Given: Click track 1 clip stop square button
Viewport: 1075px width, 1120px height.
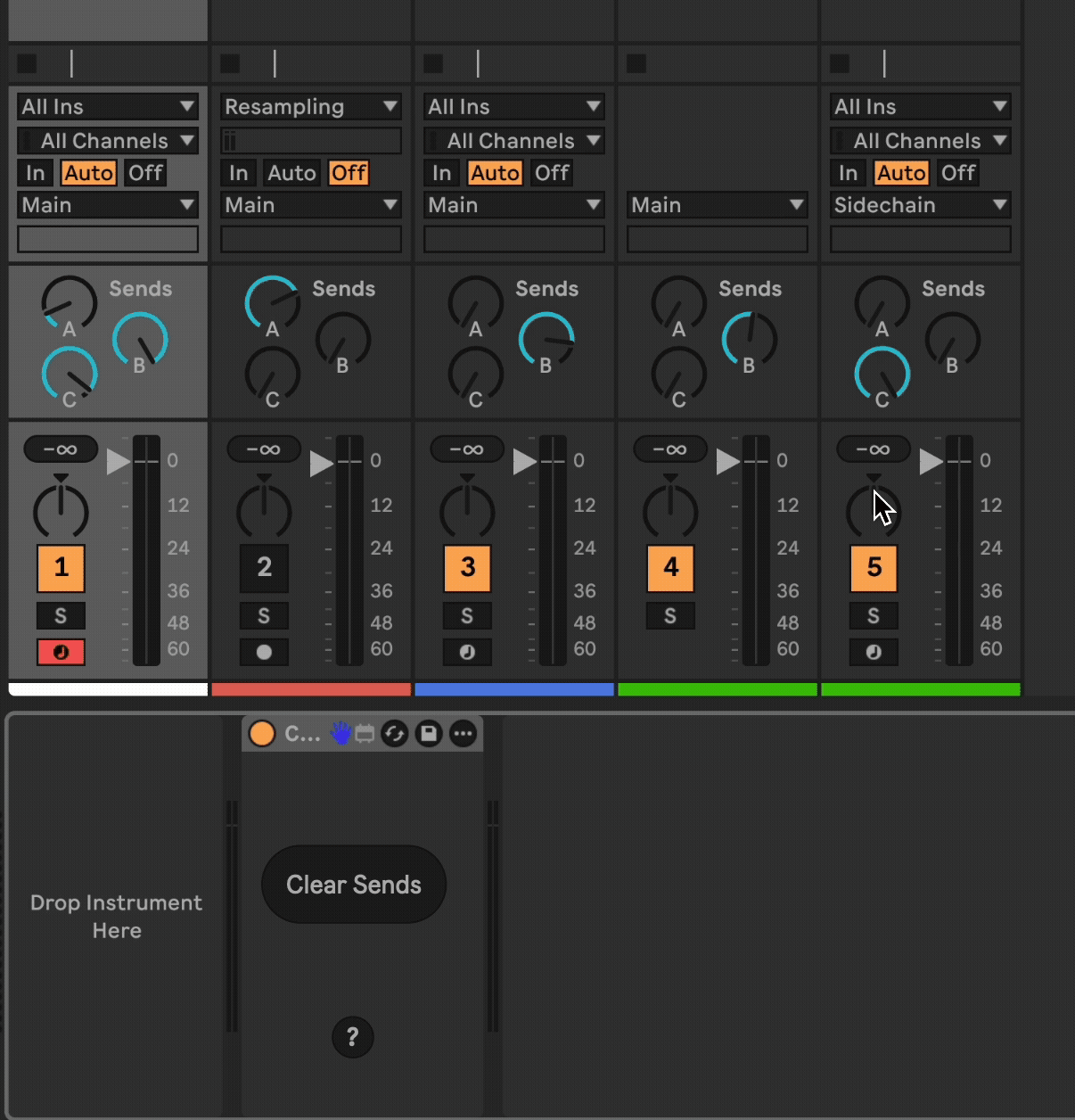Looking at the screenshot, I should [x=28, y=63].
